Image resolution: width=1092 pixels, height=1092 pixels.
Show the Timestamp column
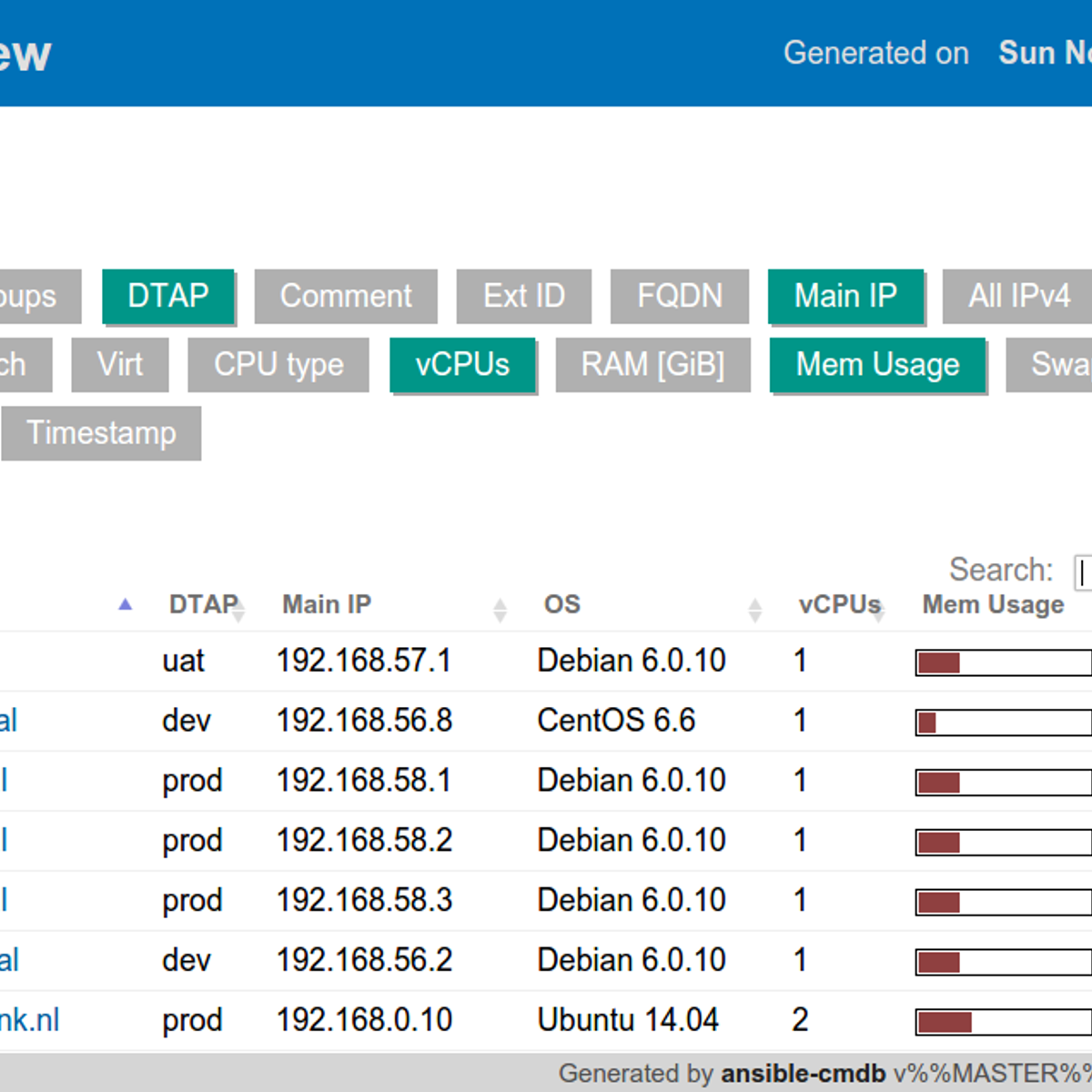(x=101, y=434)
